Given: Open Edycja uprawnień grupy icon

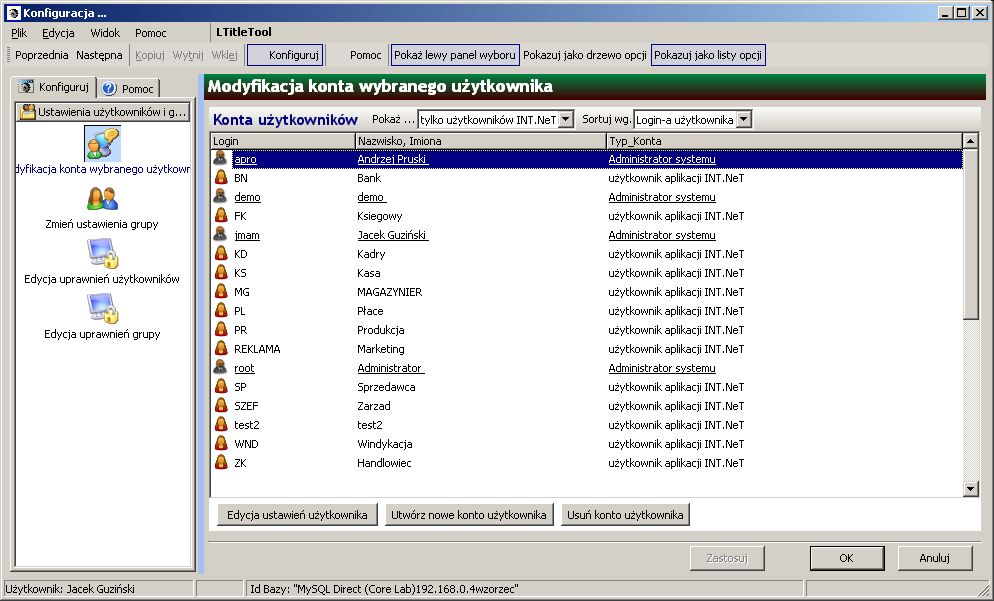Looking at the screenshot, I should coord(102,309).
